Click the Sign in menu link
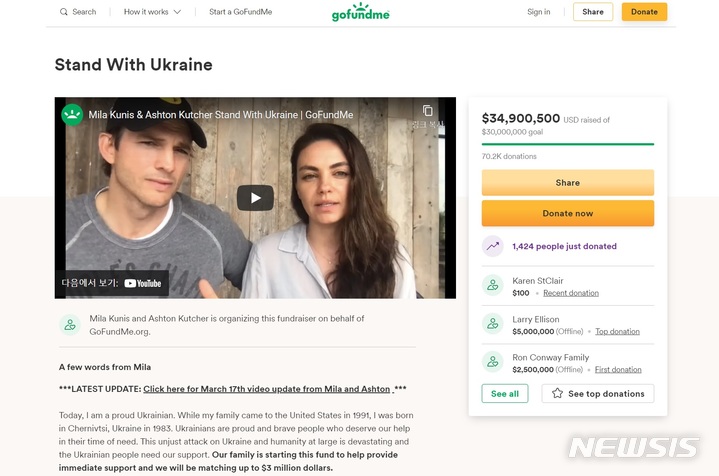This screenshot has height=476, width=719. pyautogui.click(x=538, y=12)
